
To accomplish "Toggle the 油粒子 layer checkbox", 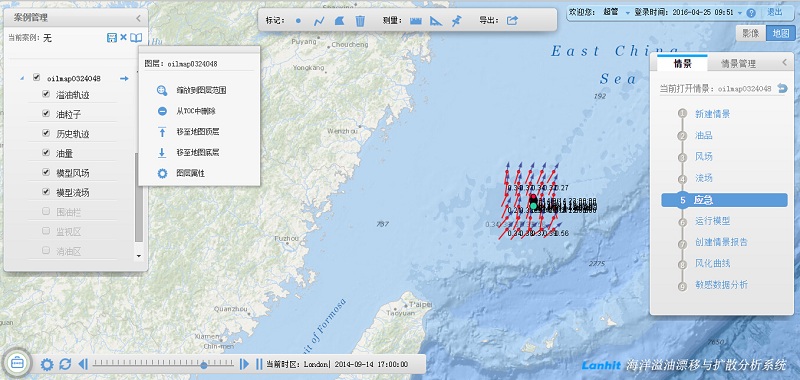I will click(46, 113).
